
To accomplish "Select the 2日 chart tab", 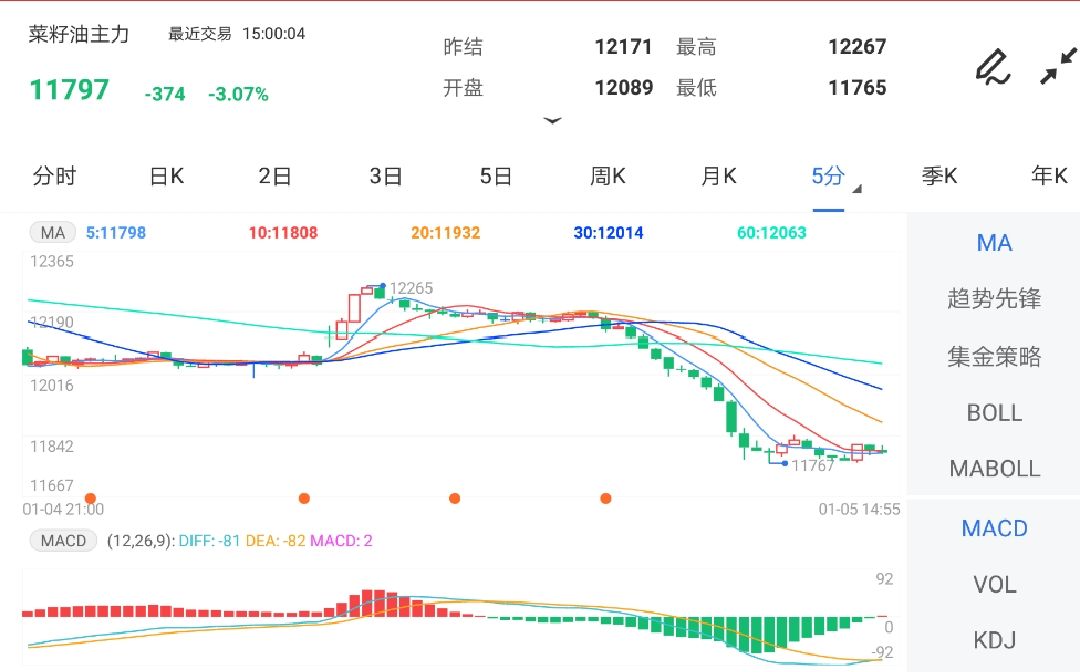I will pos(274,176).
